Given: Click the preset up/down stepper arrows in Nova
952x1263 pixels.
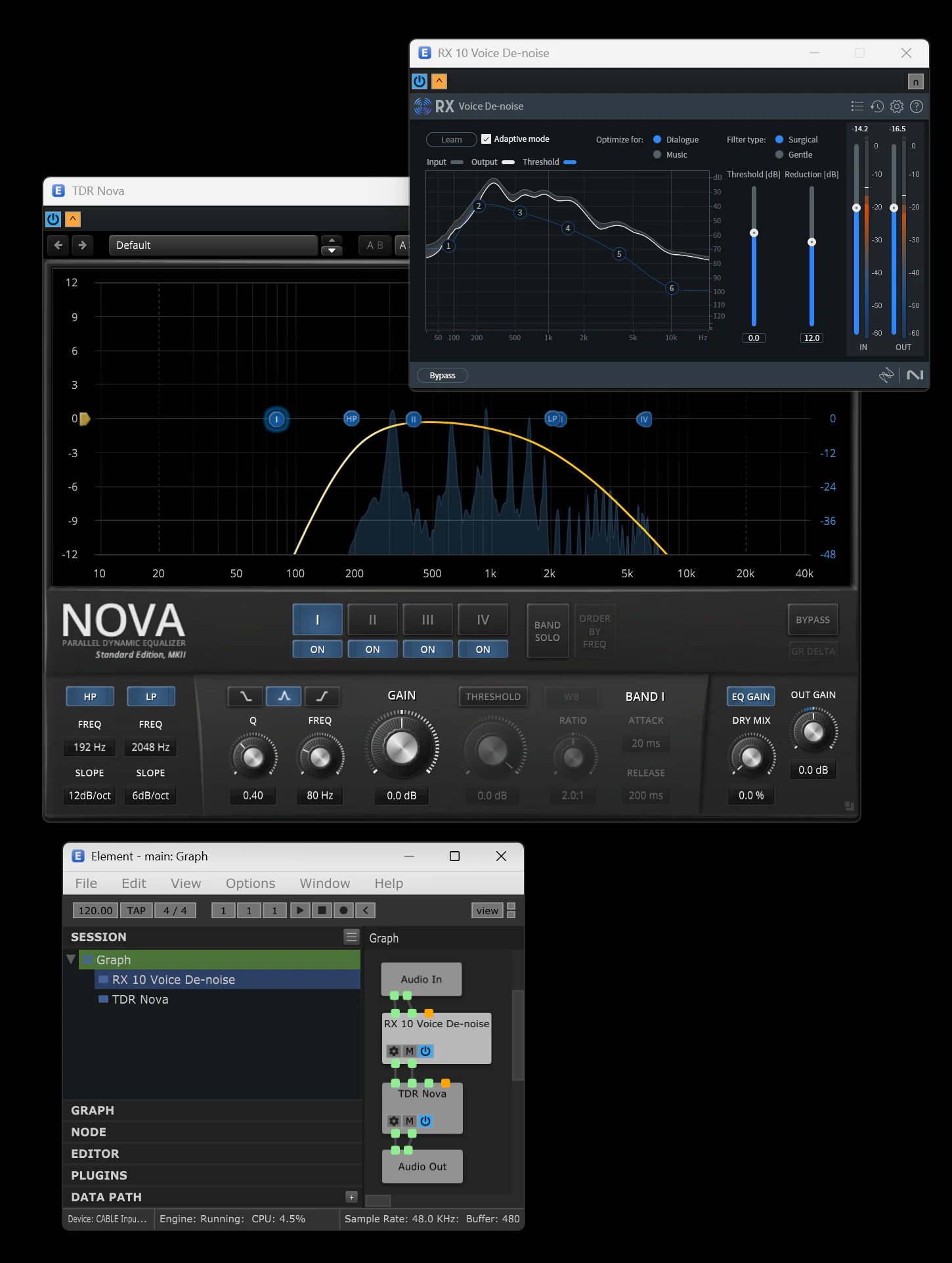Looking at the screenshot, I should click(x=332, y=245).
